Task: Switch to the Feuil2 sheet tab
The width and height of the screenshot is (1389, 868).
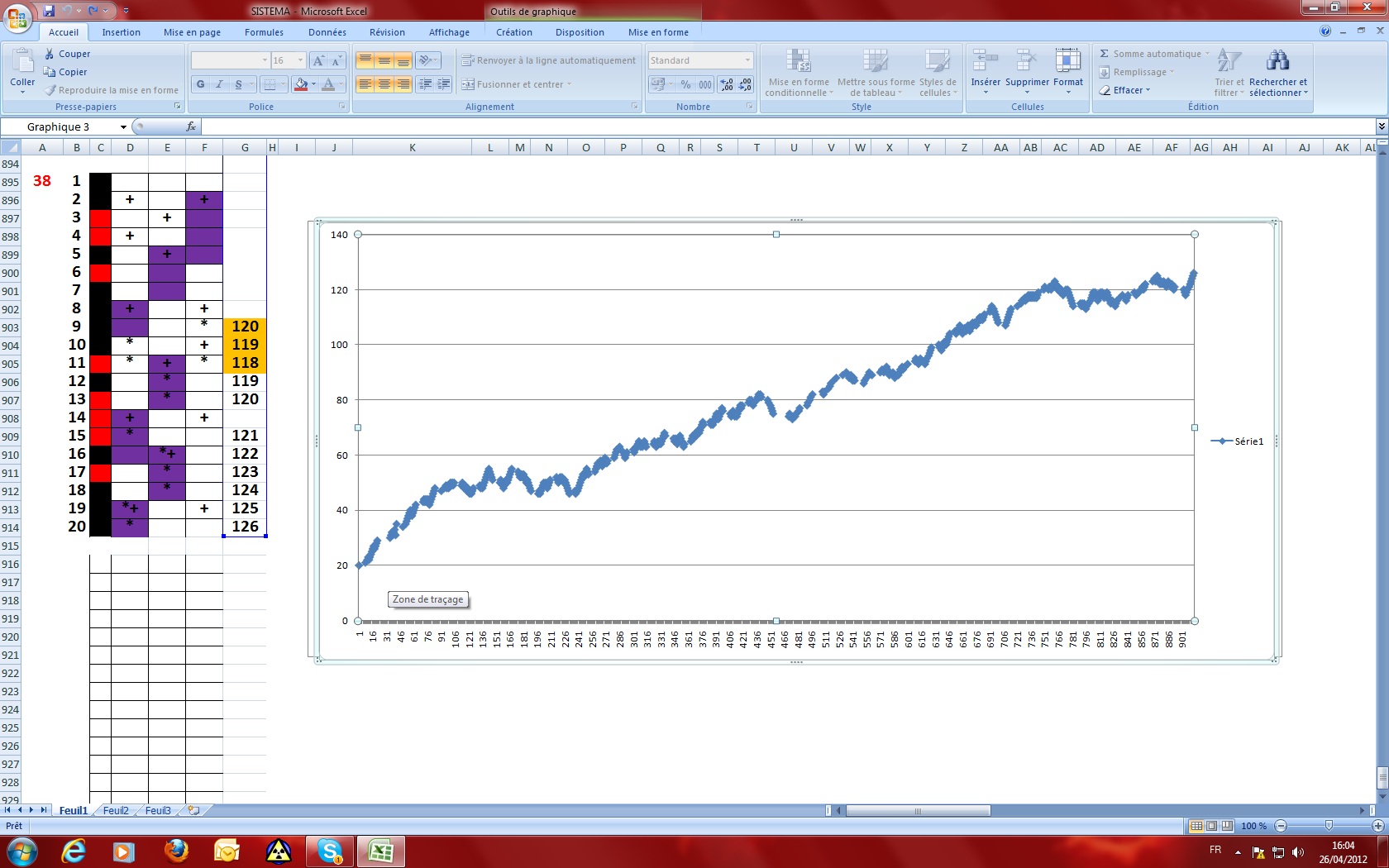Action: coord(116,811)
